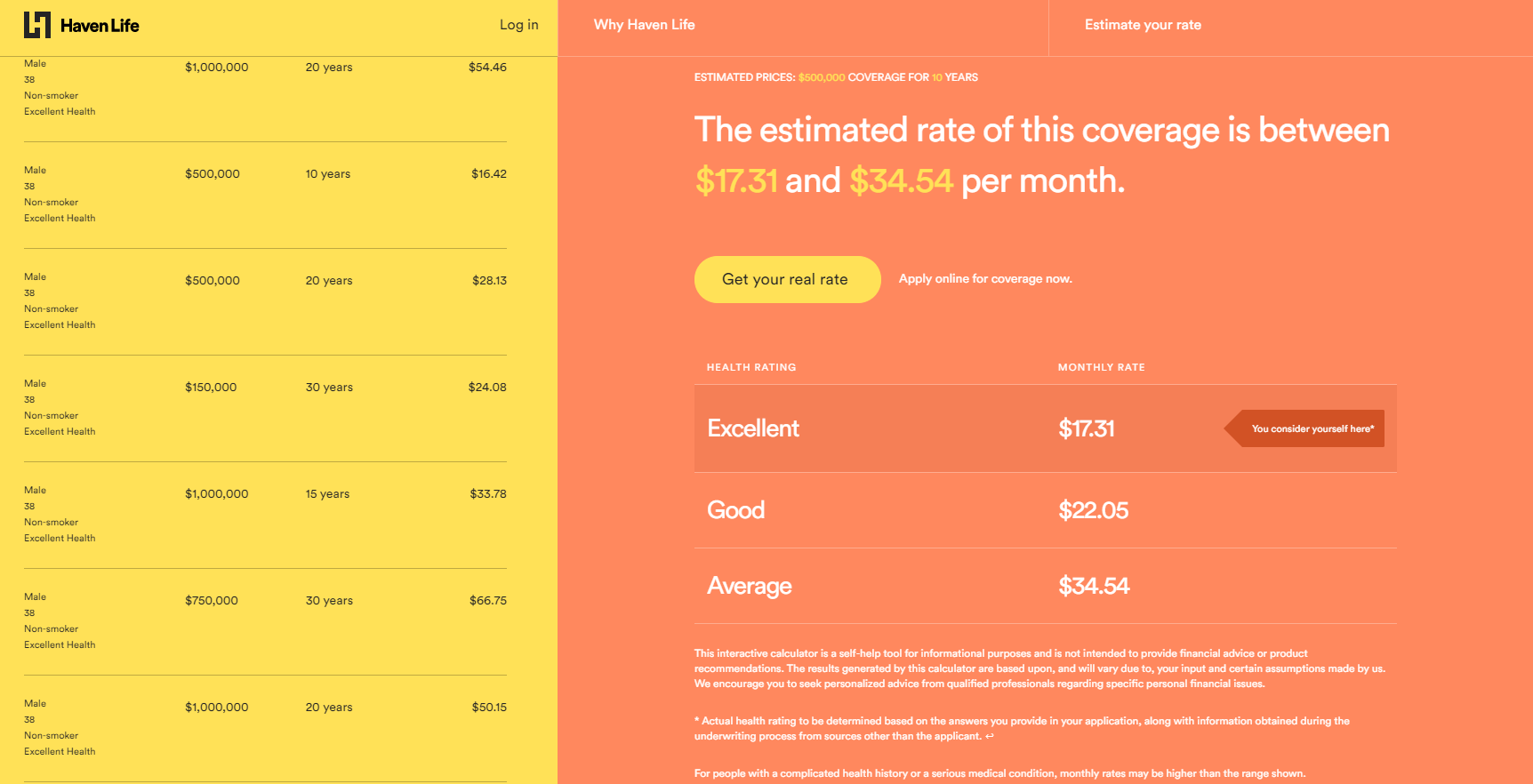
Task: Click the highlighted $500,000 coverage amount
Action: tap(822, 77)
